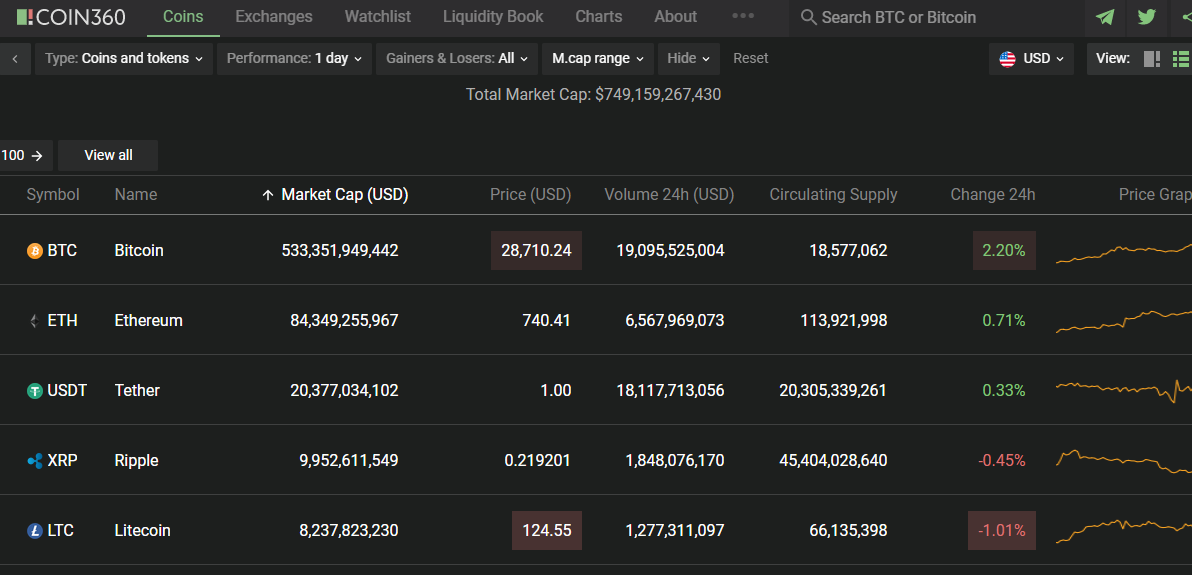Click the Litecoin coin icon
Image resolution: width=1192 pixels, height=575 pixels.
pyautogui.click(x=35, y=531)
